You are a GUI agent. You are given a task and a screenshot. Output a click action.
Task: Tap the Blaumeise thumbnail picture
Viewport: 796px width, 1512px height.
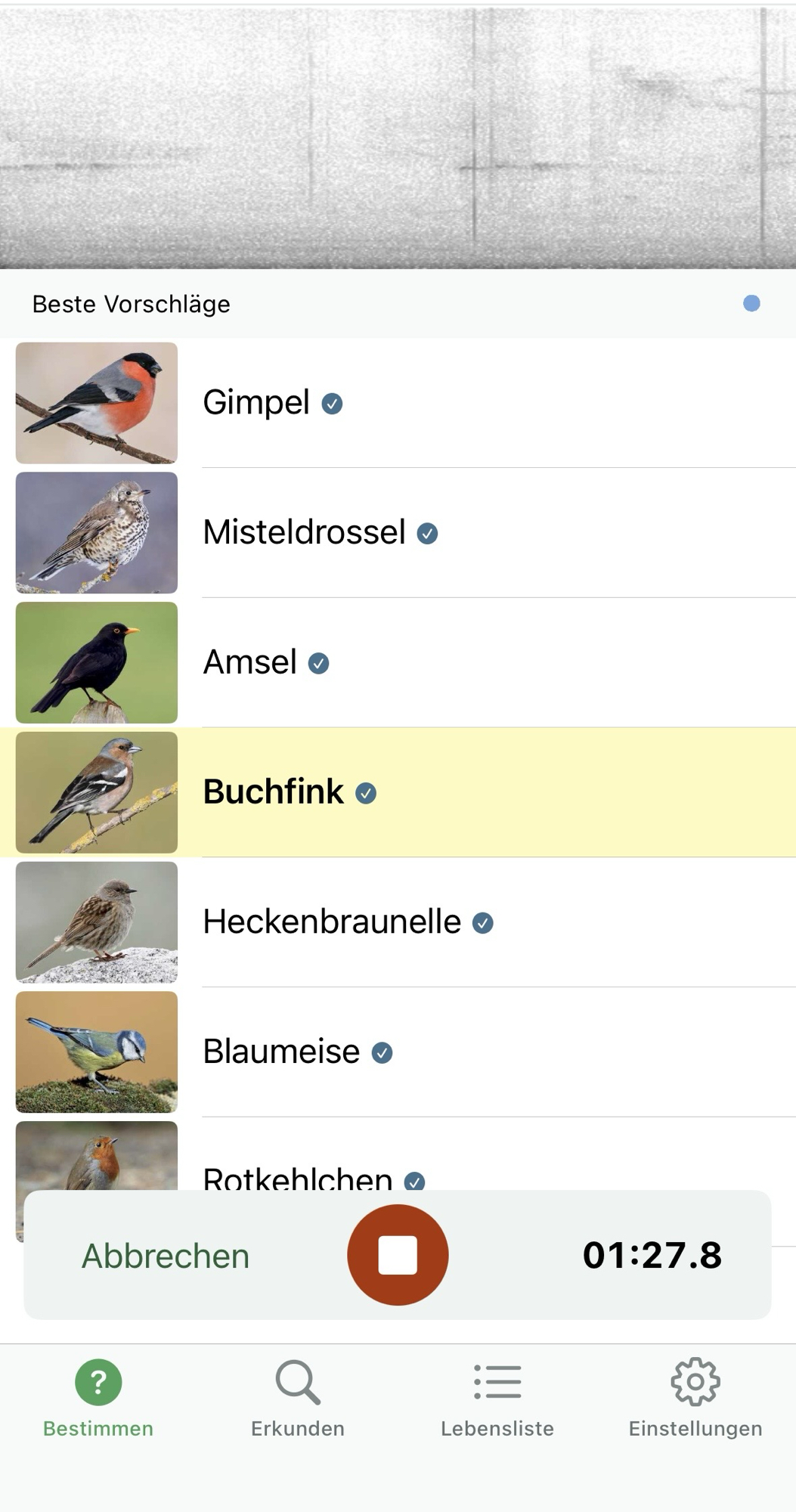(x=97, y=1052)
